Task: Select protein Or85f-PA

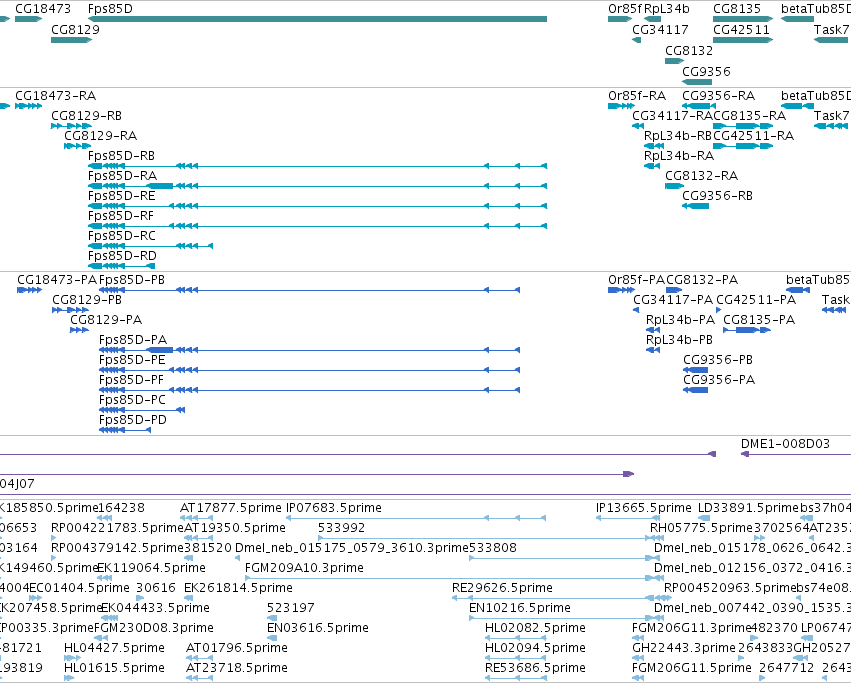Action: click(636, 280)
